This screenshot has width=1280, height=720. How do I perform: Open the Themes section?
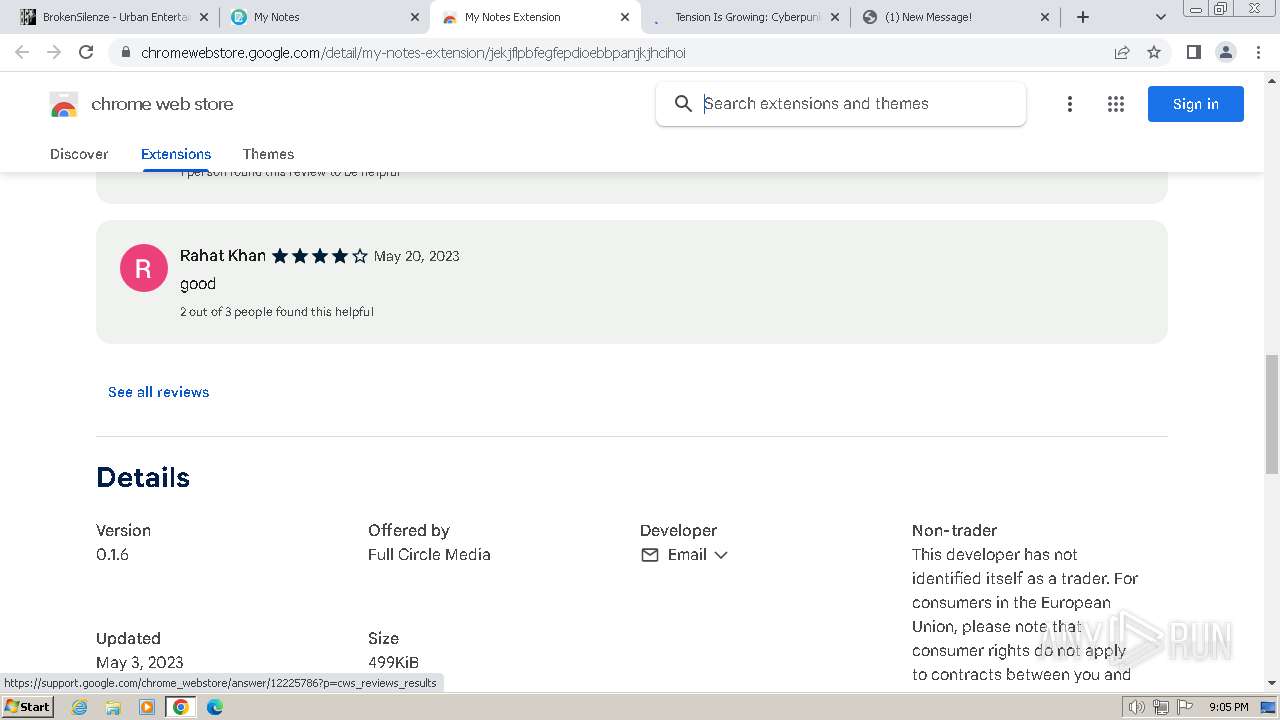pos(268,154)
